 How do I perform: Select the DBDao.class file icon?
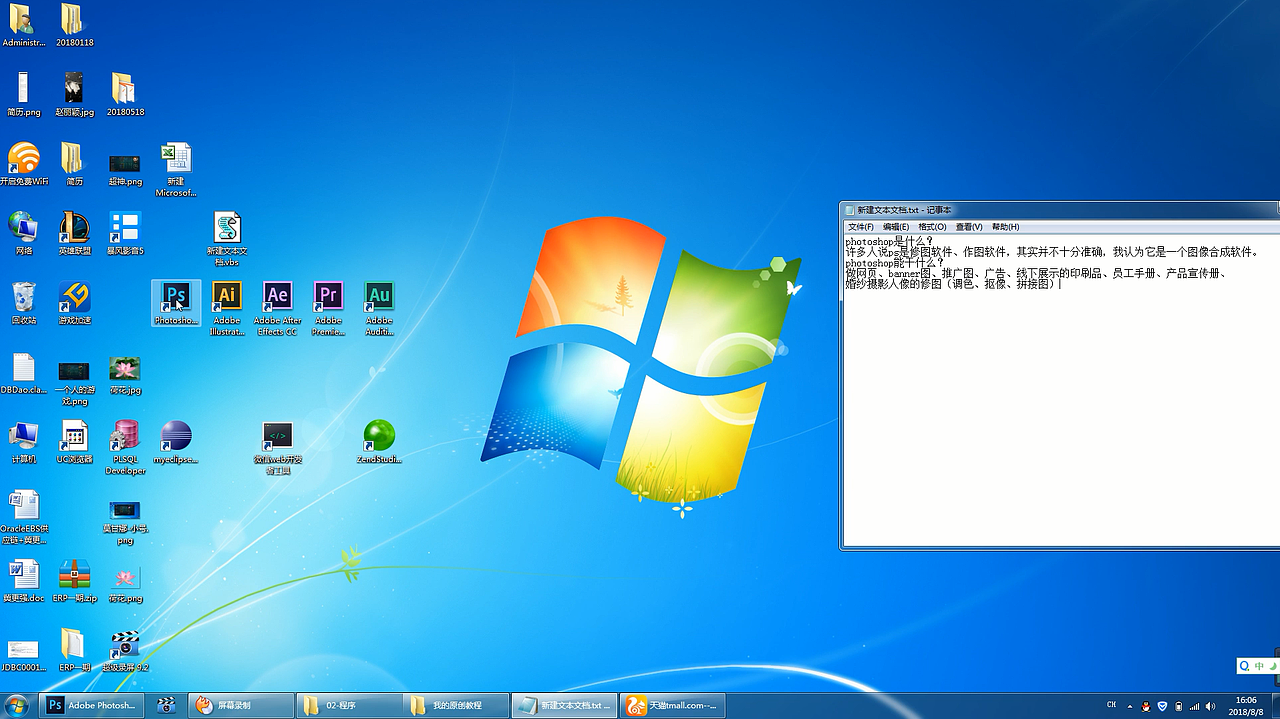point(24,373)
